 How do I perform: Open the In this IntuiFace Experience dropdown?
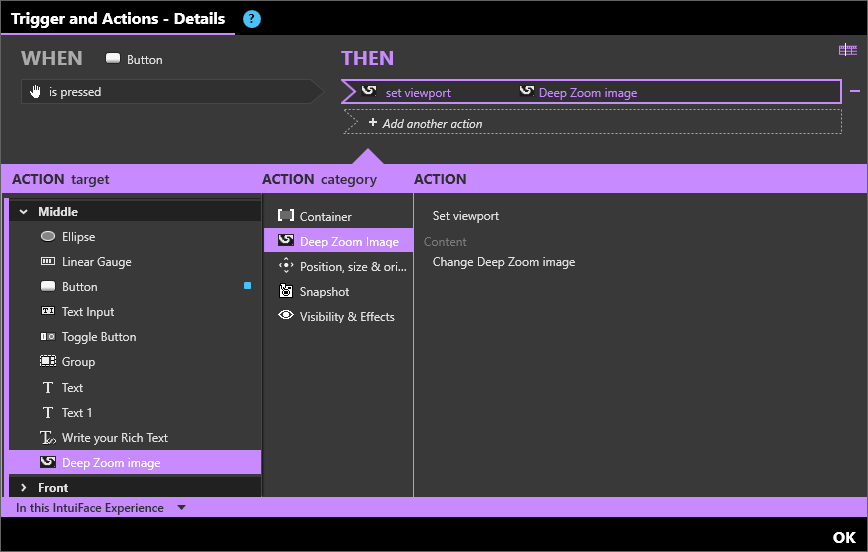tap(182, 507)
